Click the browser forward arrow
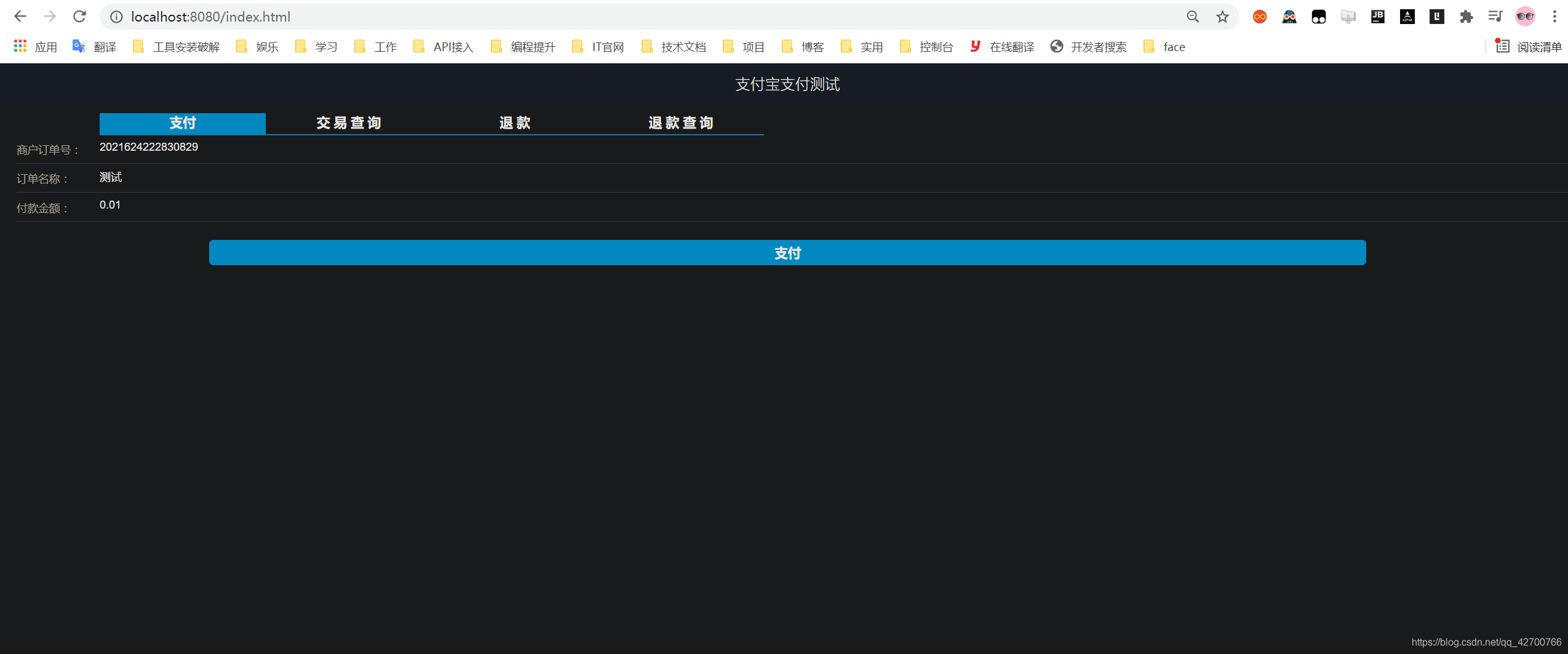 [50, 17]
